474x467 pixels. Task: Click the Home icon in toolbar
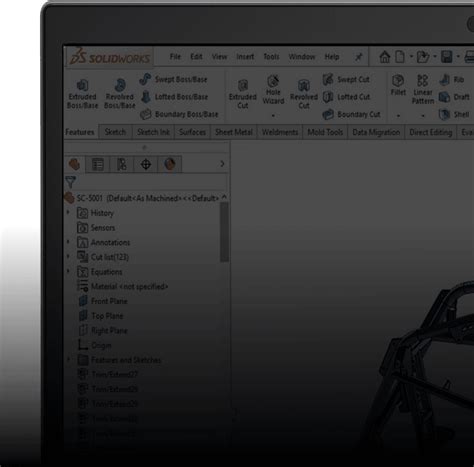(385, 57)
